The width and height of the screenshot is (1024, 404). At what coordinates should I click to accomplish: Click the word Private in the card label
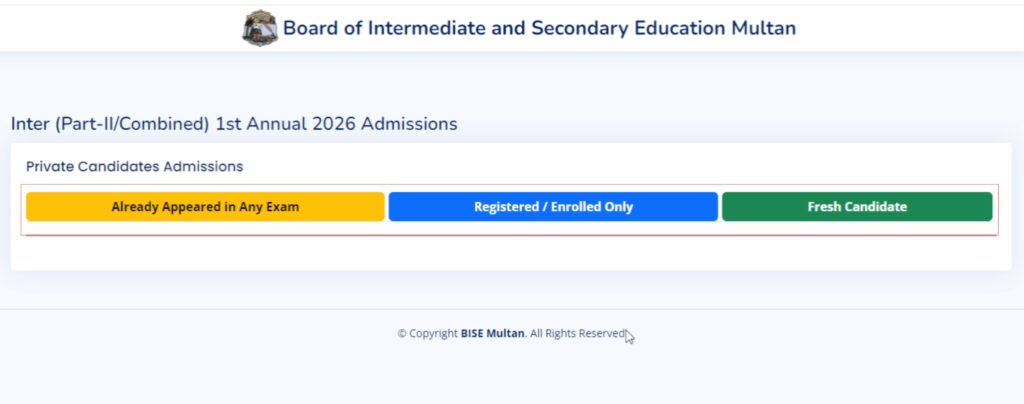51,166
